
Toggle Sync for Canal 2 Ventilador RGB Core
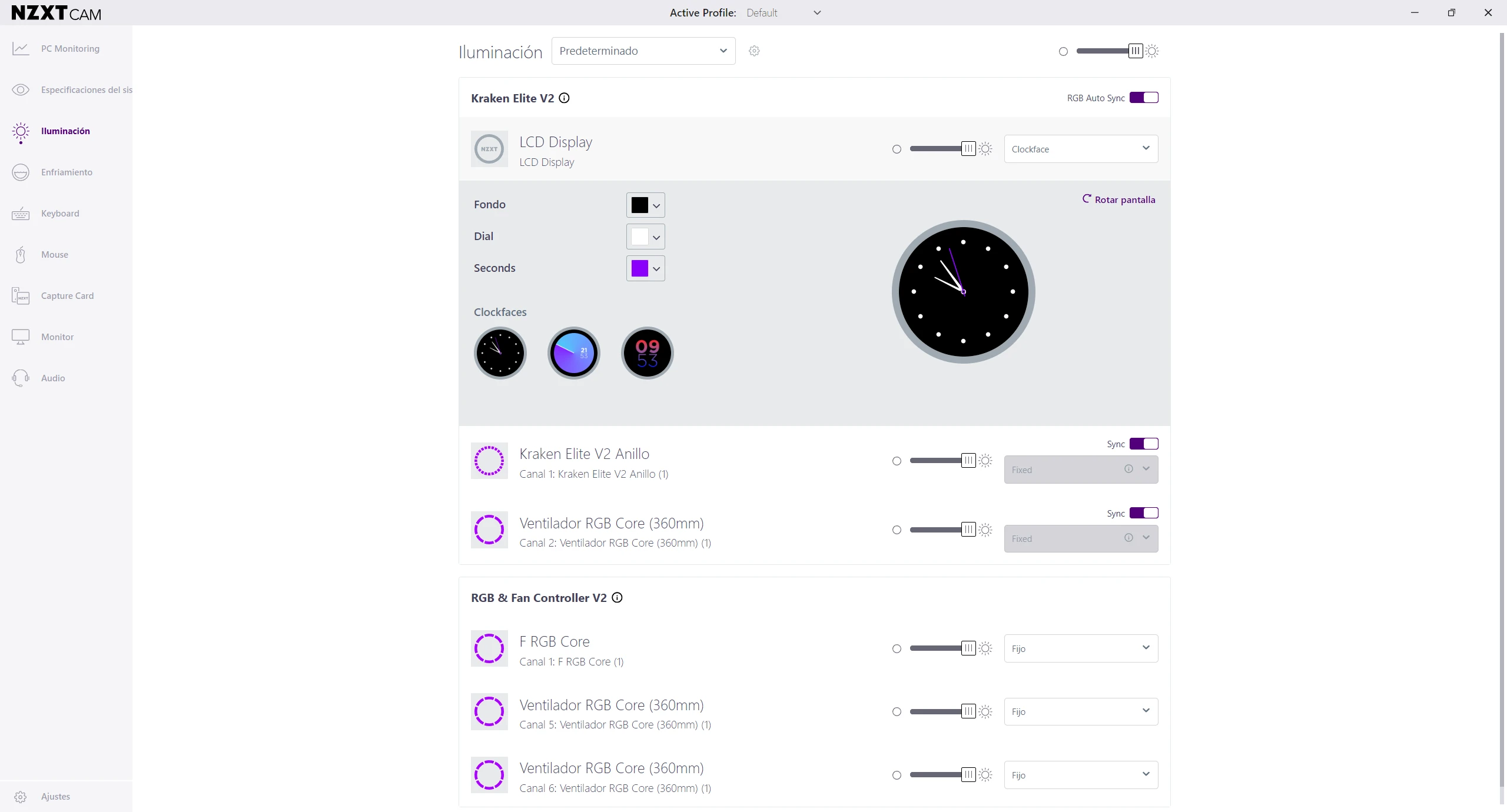tap(1144, 513)
